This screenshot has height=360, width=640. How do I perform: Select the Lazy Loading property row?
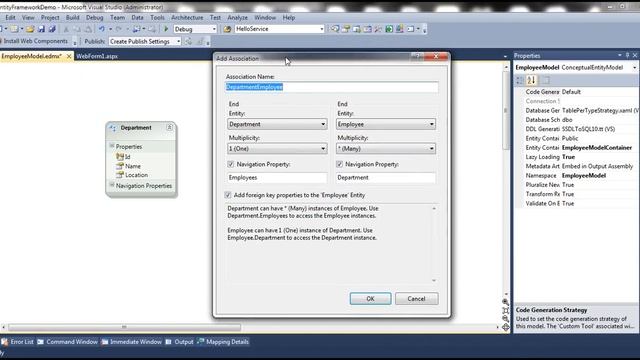tap(576, 157)
